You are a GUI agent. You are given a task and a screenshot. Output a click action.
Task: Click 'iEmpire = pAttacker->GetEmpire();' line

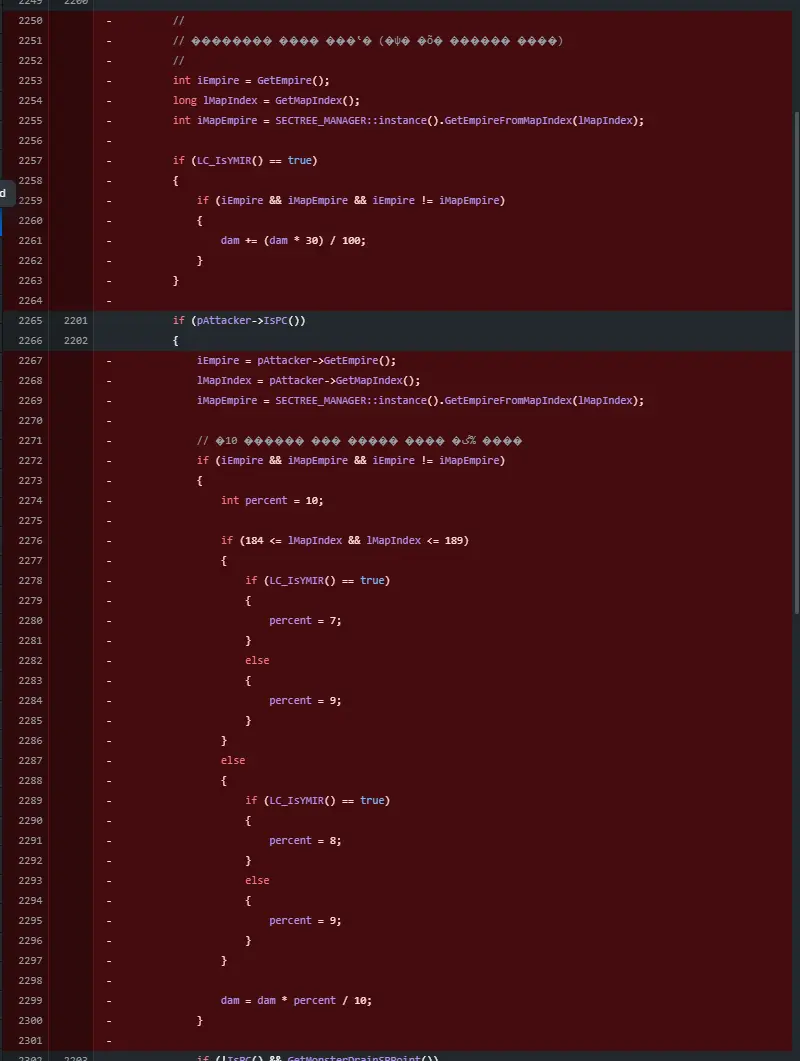click(296, 361)
